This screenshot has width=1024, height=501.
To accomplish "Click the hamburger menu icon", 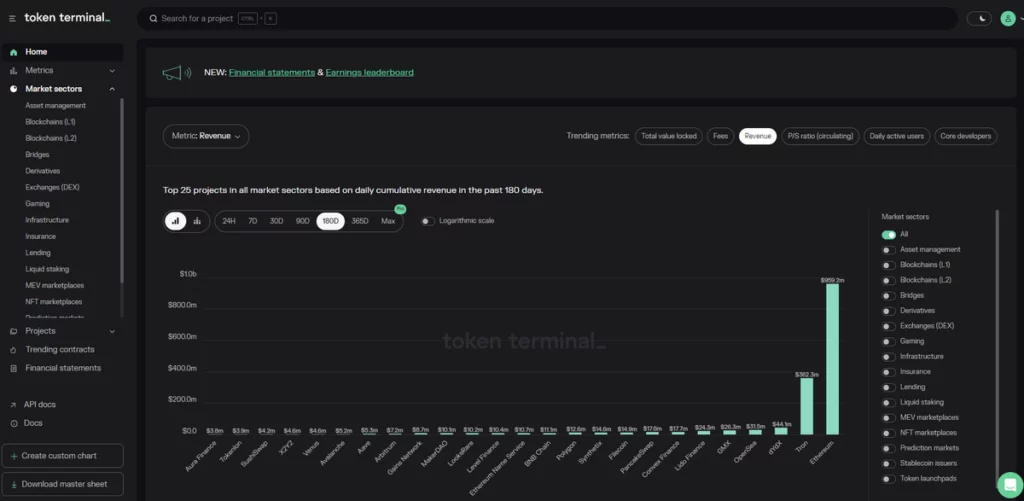I will (x=12, y=18).
